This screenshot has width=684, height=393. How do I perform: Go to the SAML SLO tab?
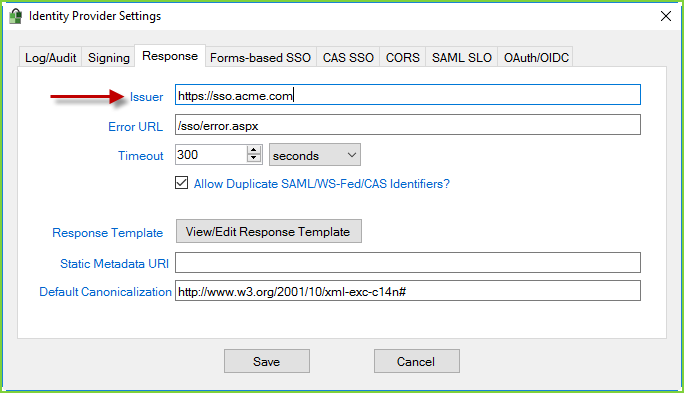pos(462,58)
